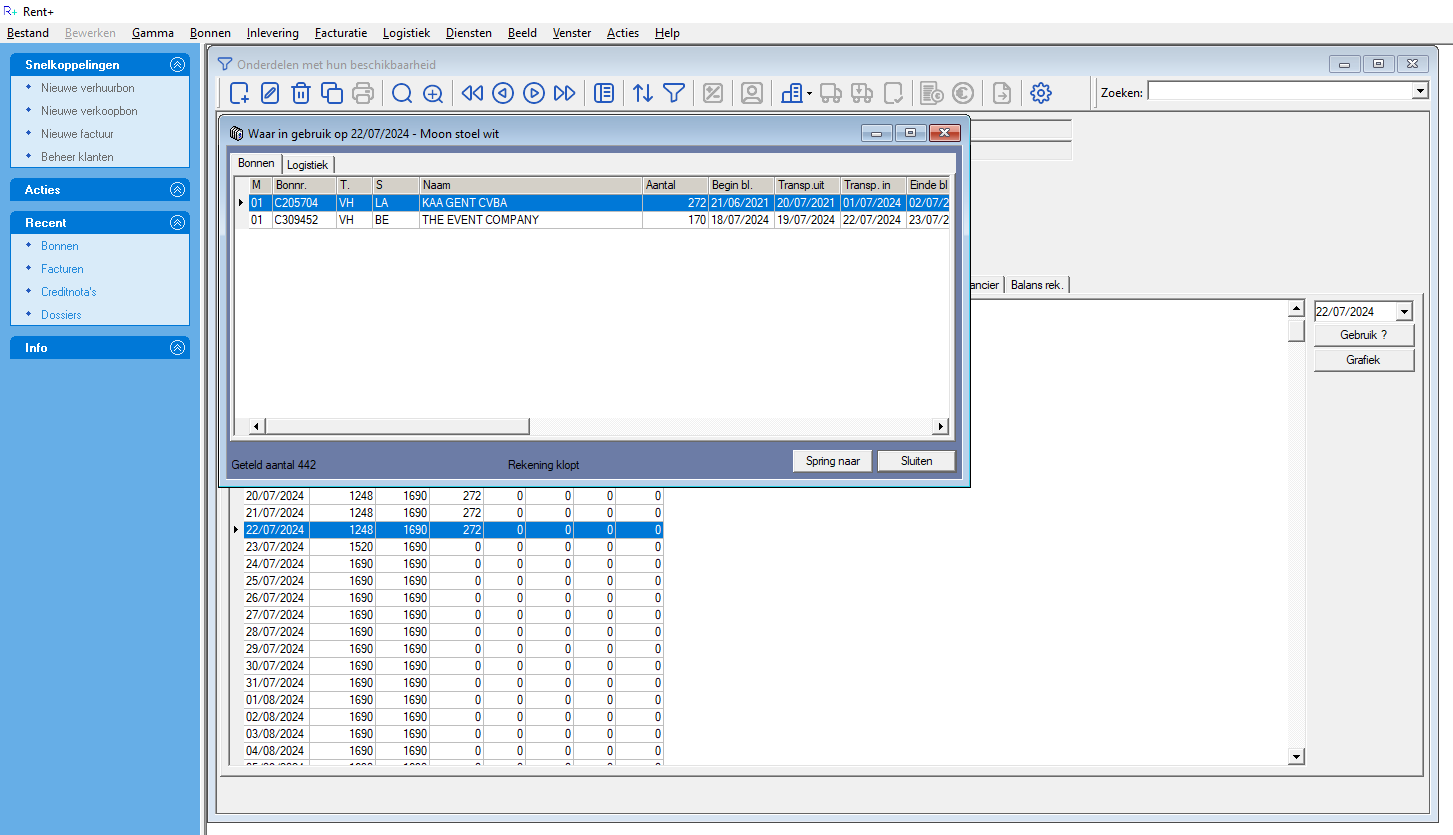Expand the Acties sidebar panel
Screen dimensions: 1453x835
coord(177,190)
